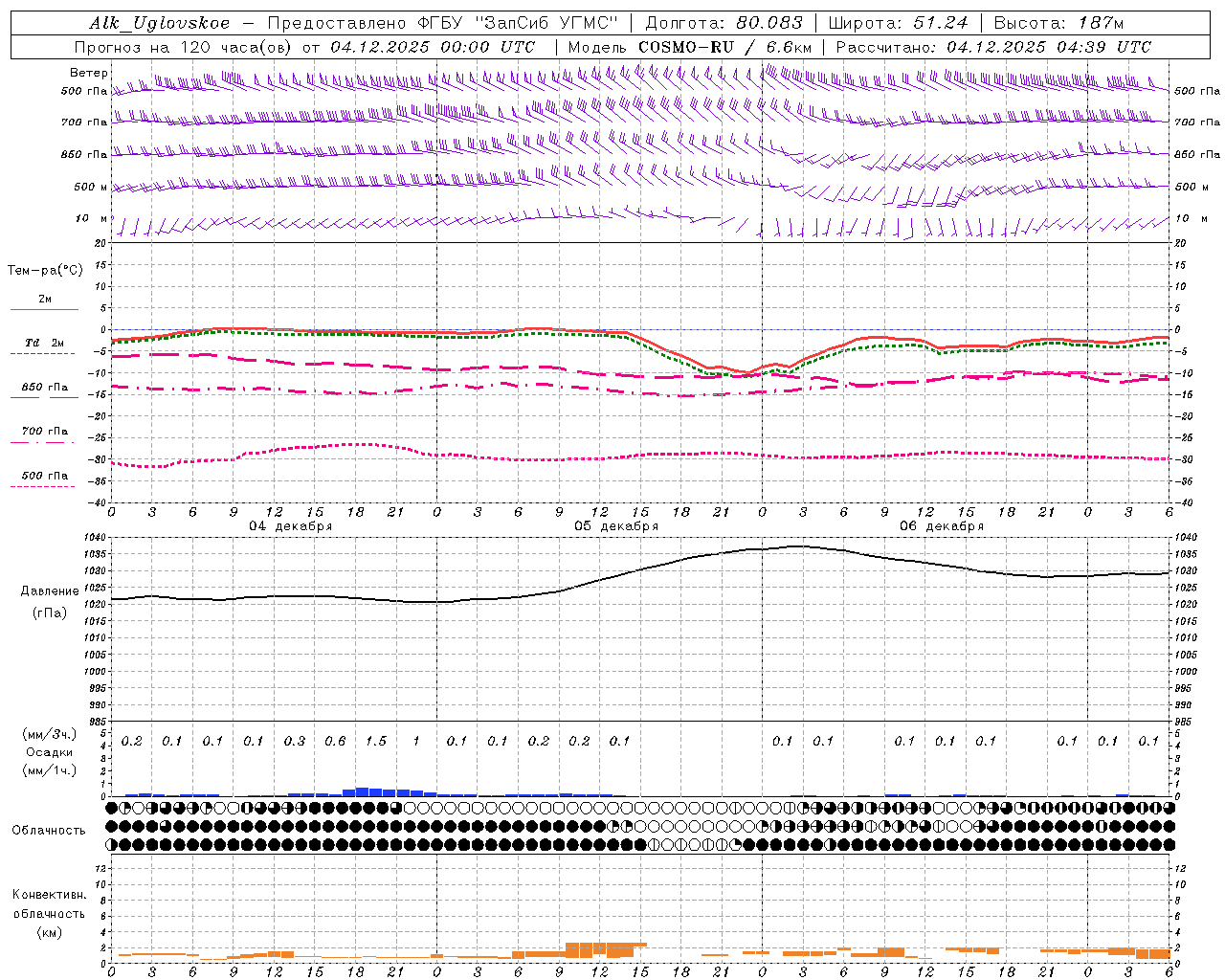
Task: Click the (мм/1ч.) precipitation unit label
Action: coord(50,770)
